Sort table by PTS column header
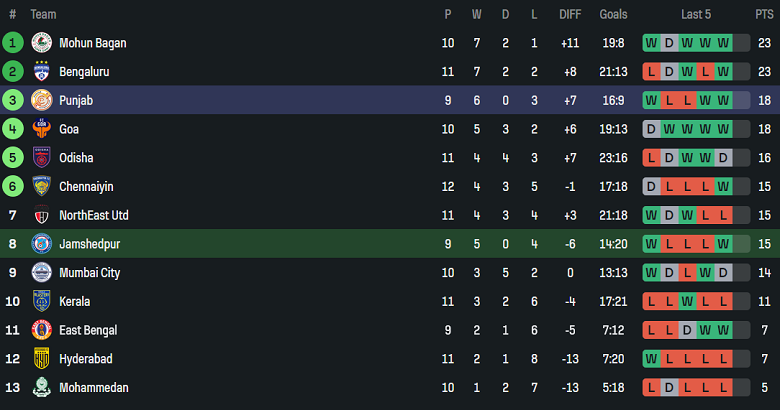Viewport: 780px width, 410px height. click(764, 14)
